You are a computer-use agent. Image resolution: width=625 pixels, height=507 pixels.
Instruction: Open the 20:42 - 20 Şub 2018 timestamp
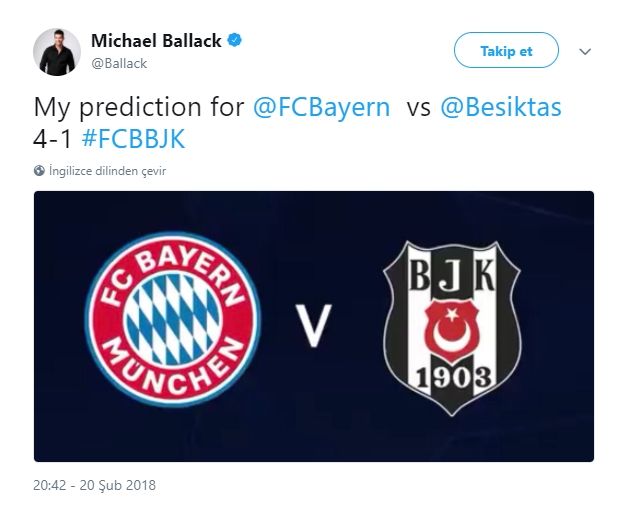pos(94,486)
